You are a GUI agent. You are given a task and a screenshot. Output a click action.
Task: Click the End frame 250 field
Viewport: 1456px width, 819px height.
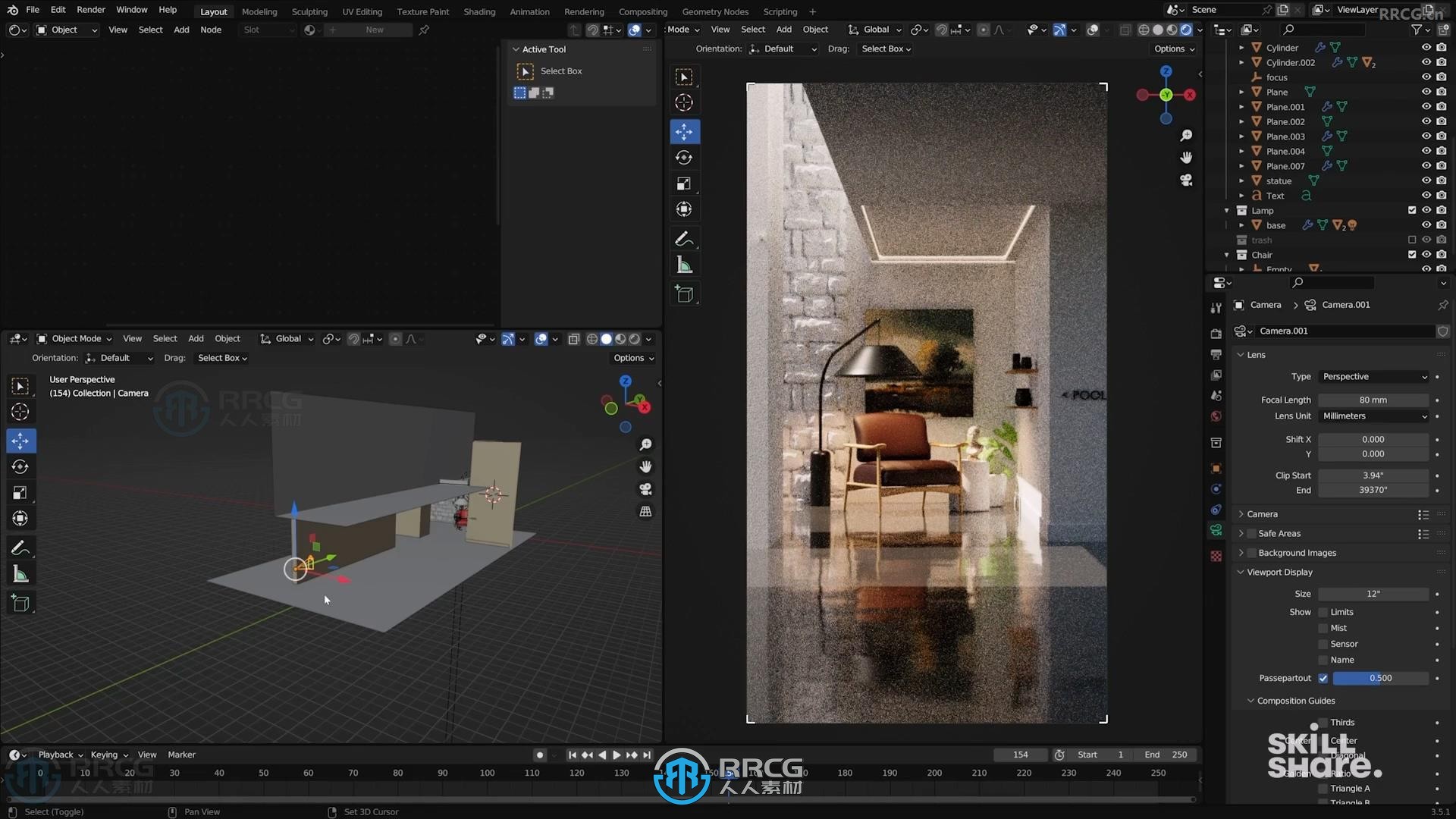click(1166, 755)
